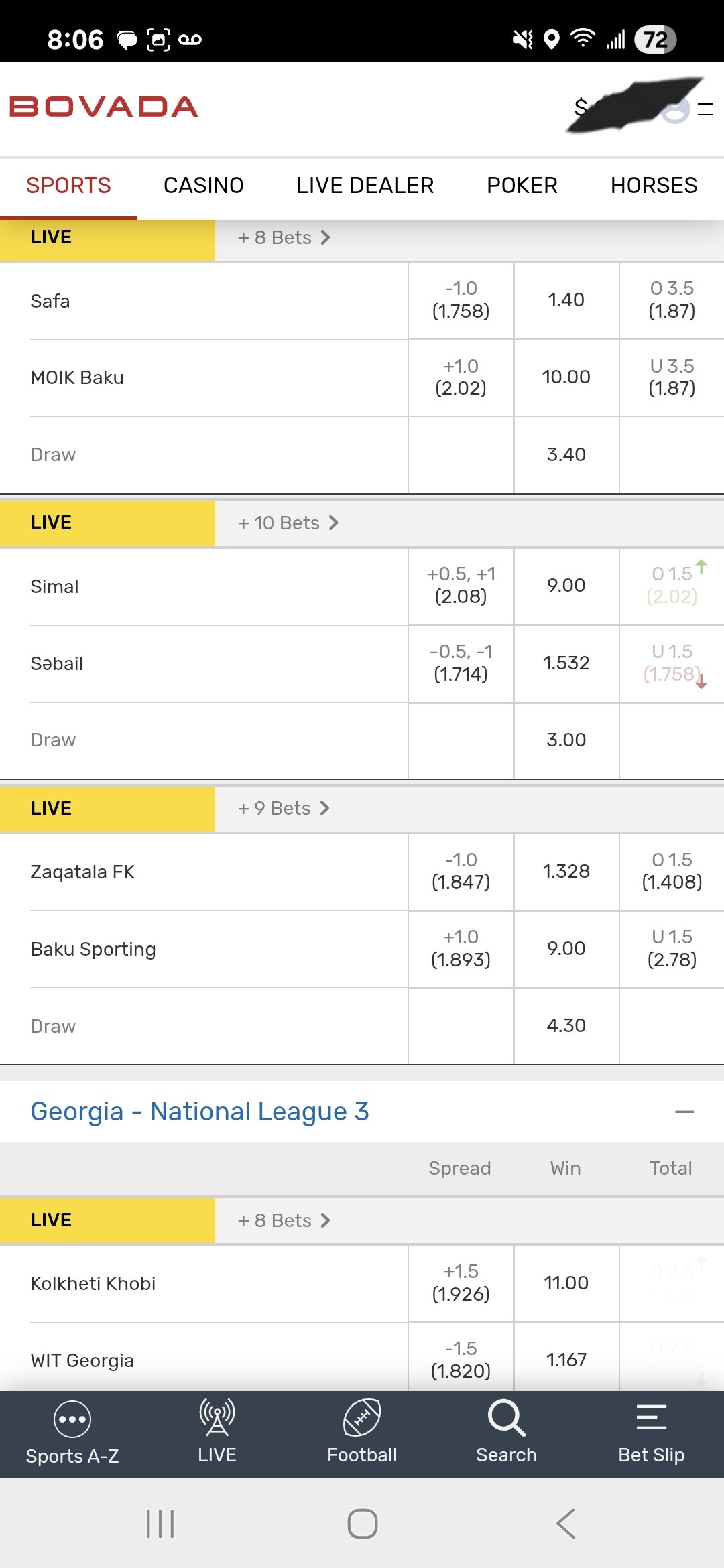Image resolution: width=724 pixels, height=1568 pixels.
Task: Expand +10 Bets for Simal match
Action: pyautogui.click(x=288, y=523)
